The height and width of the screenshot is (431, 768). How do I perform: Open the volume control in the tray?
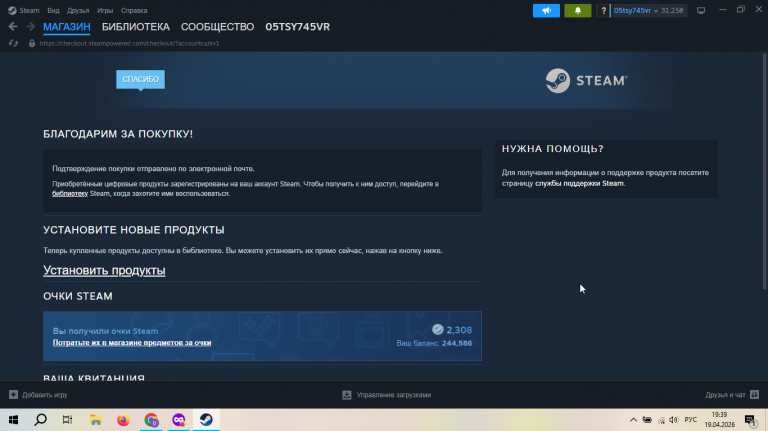(x=674, y=420)
